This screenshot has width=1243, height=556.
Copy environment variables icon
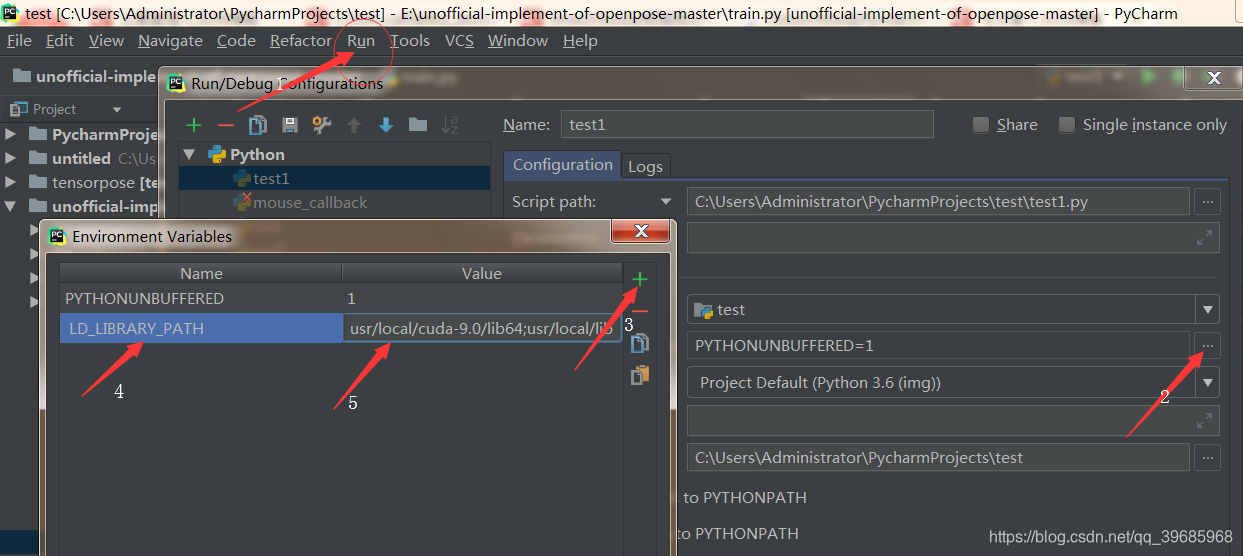pyautogui.click(x=640, y=343)
